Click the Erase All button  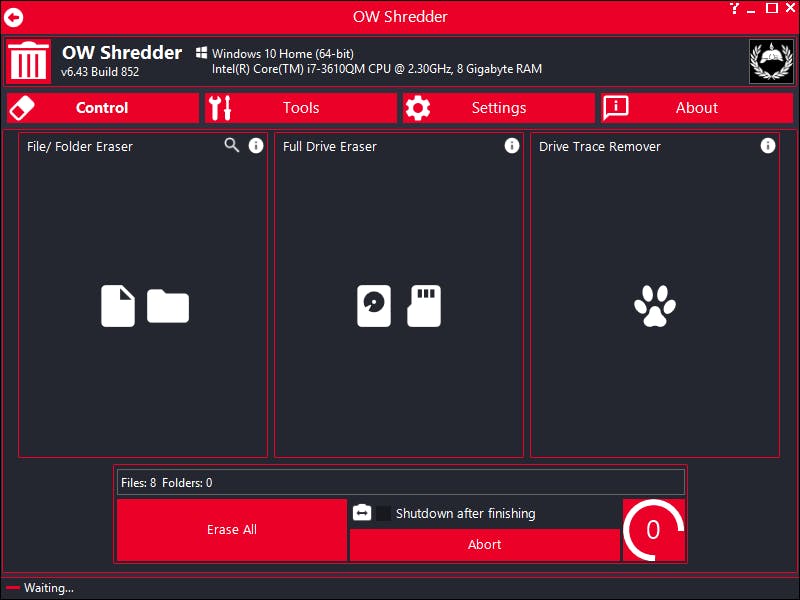232,530
